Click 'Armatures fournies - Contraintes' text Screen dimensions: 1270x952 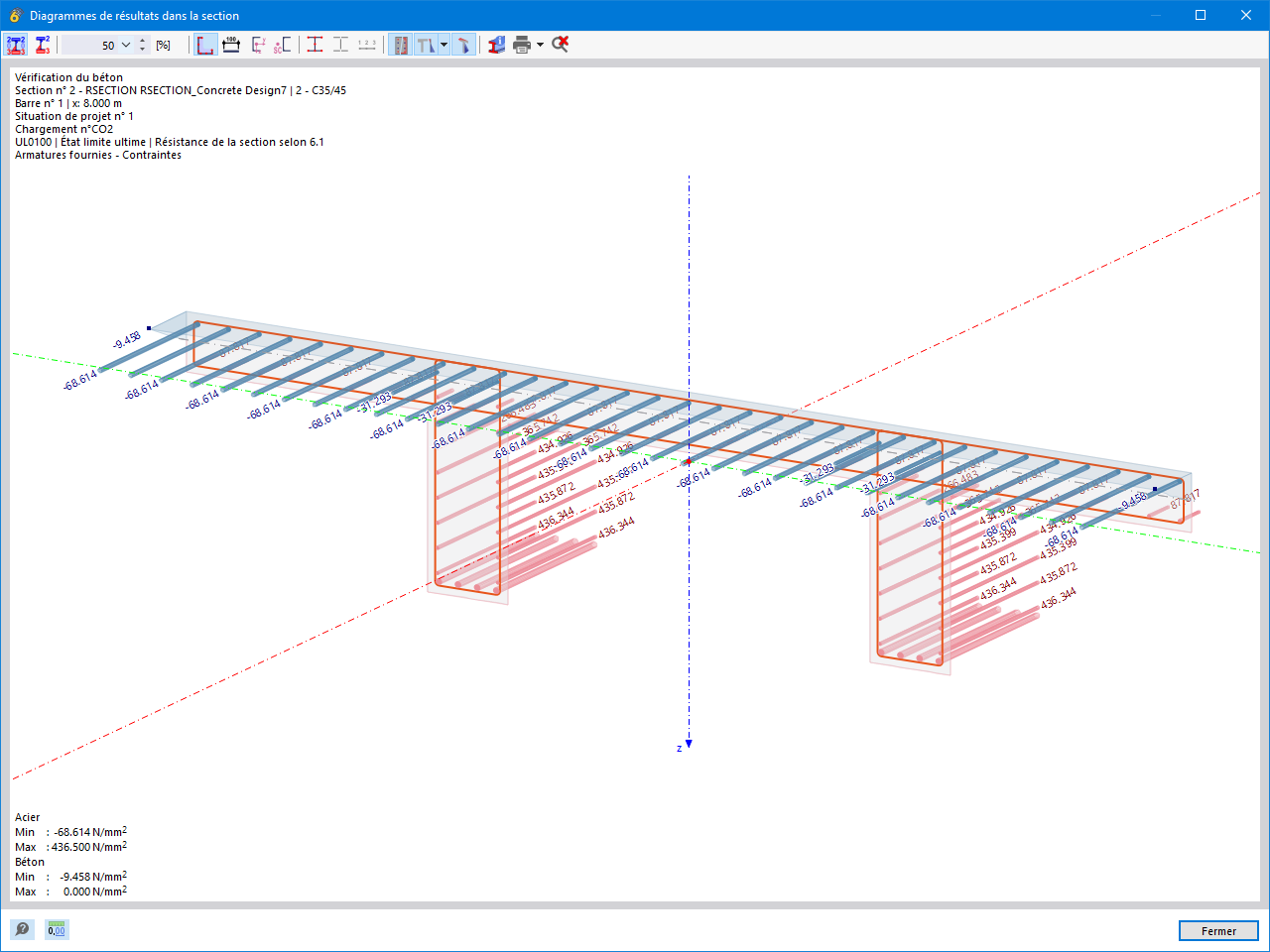tap(98, 155)
